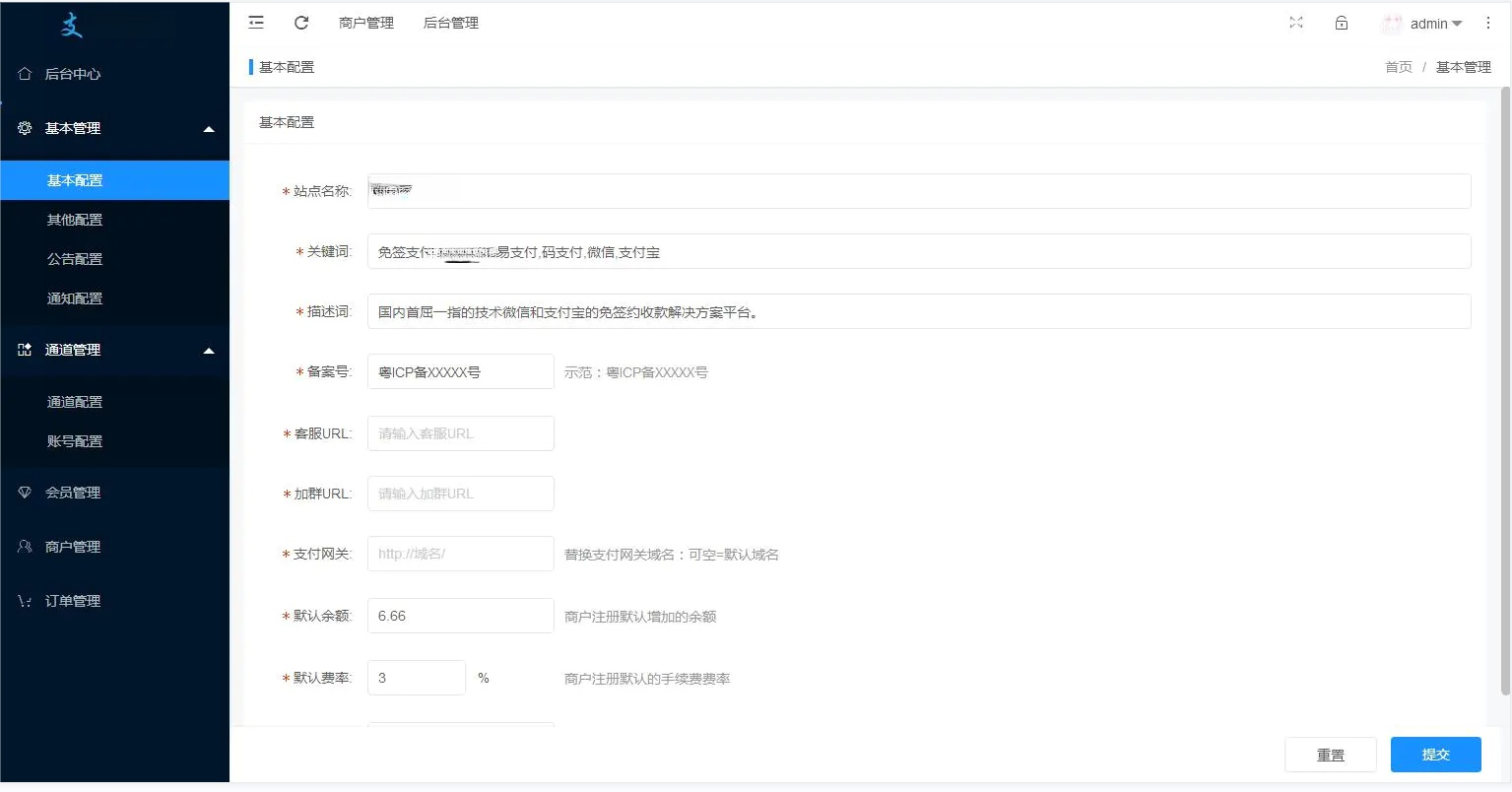The image size is (1512, 792).
Task: Click the cart icon beside 订单管理
Action: point(25,601)
